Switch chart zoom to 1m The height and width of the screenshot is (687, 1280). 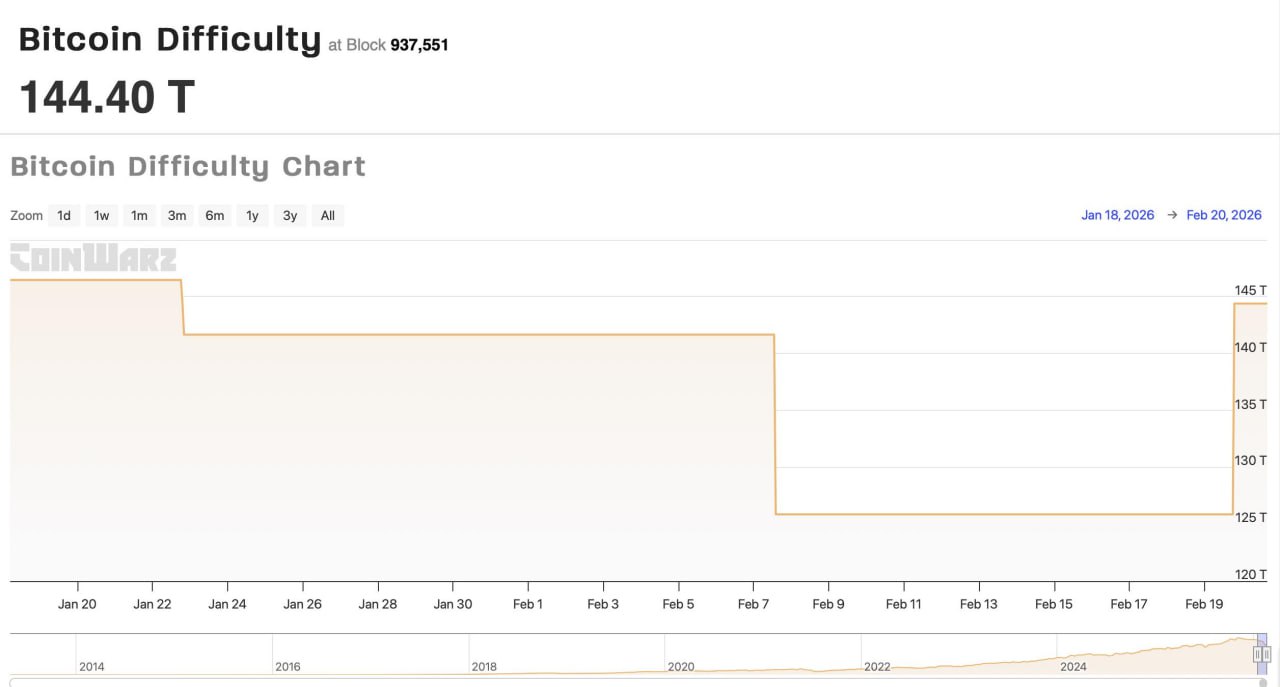(x=139, y=215)
